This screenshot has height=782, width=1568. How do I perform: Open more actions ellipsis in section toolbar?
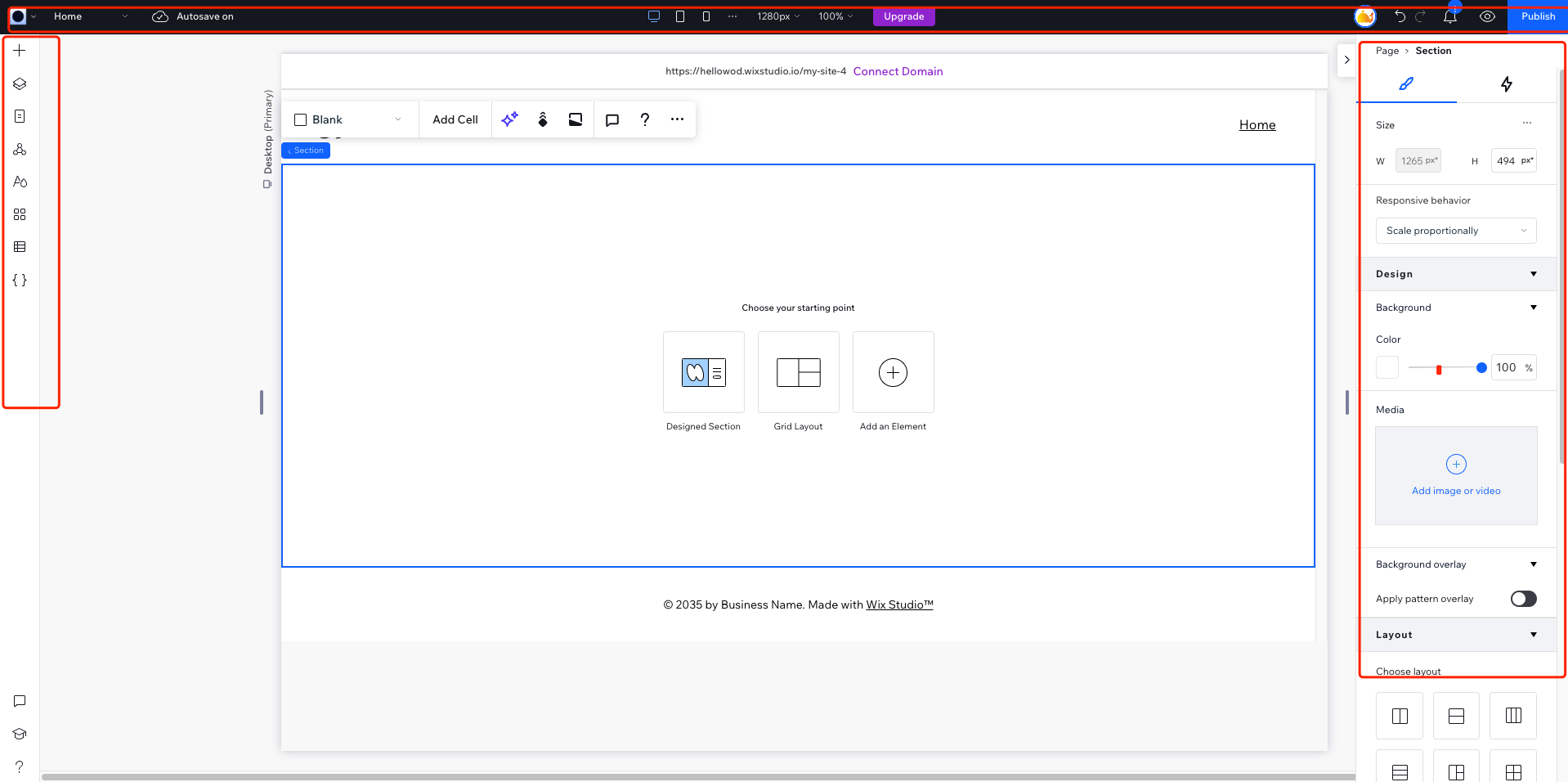(x=677, y=119)
